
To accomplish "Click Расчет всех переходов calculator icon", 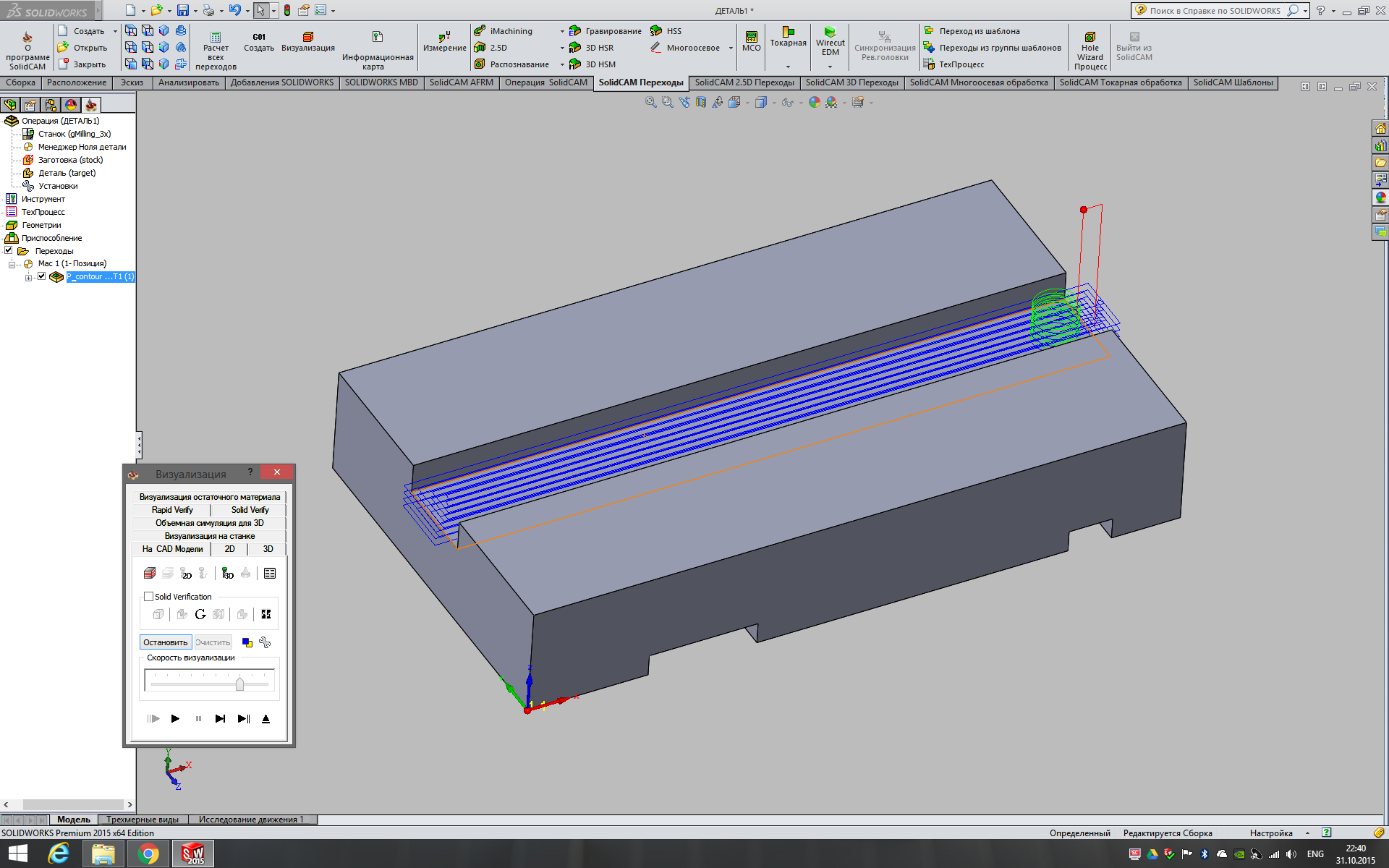I will (x=216, y=37).
